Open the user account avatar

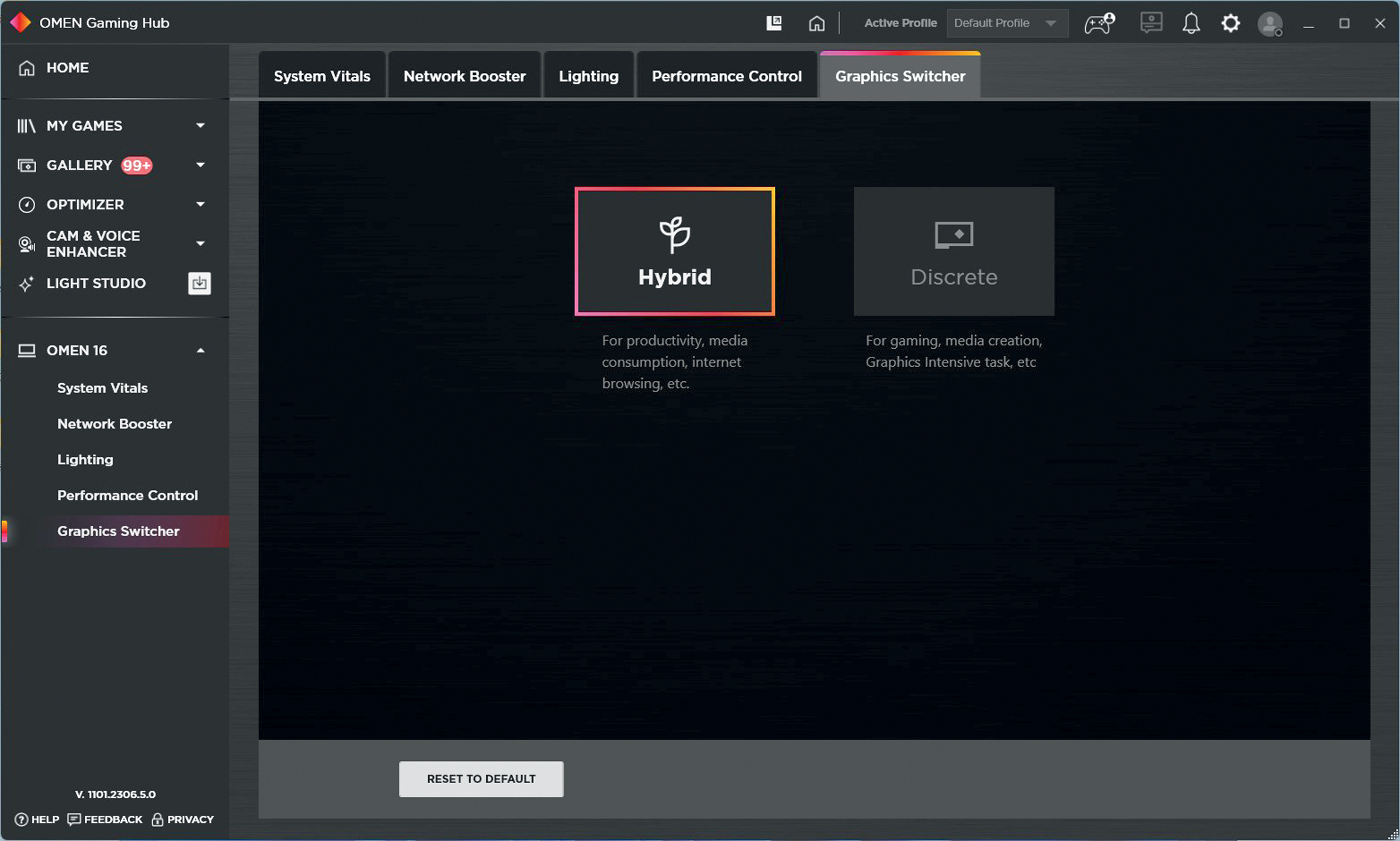tap(1270, 25)
